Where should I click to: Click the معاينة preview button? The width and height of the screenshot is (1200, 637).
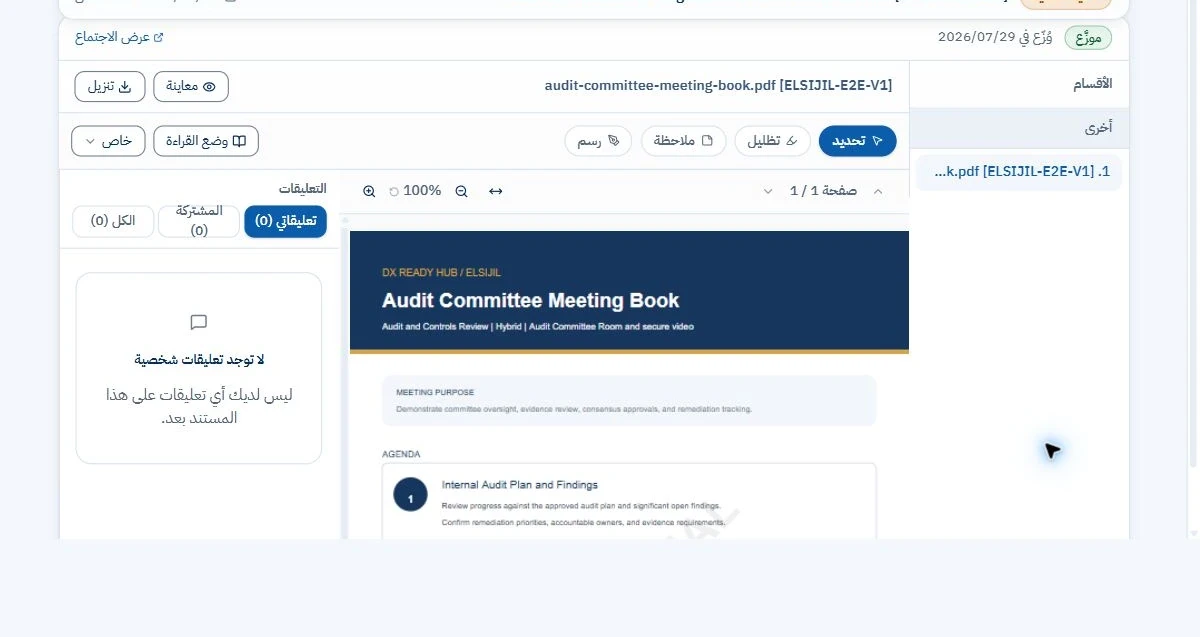click(x=191, y=87)
